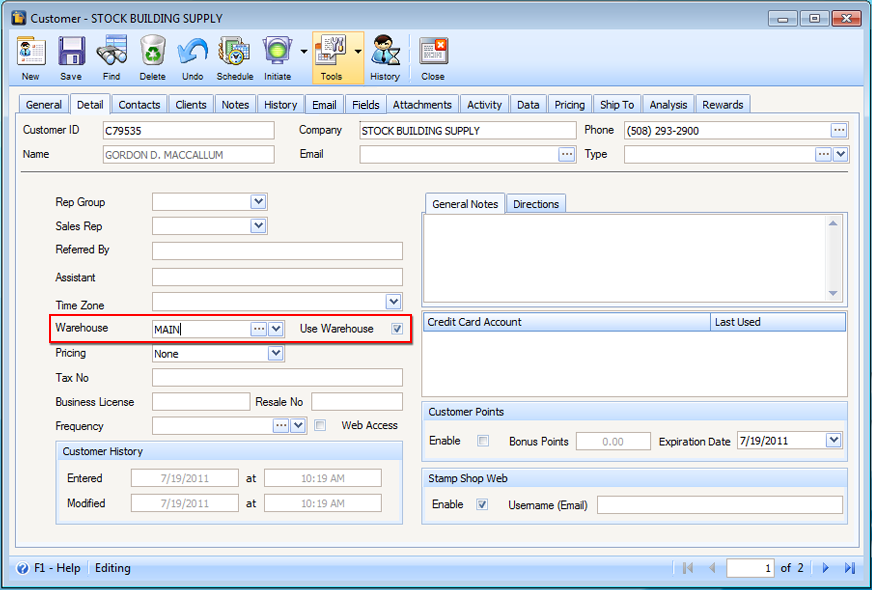
Task: Jump to the last record
Action: [850, 568]
